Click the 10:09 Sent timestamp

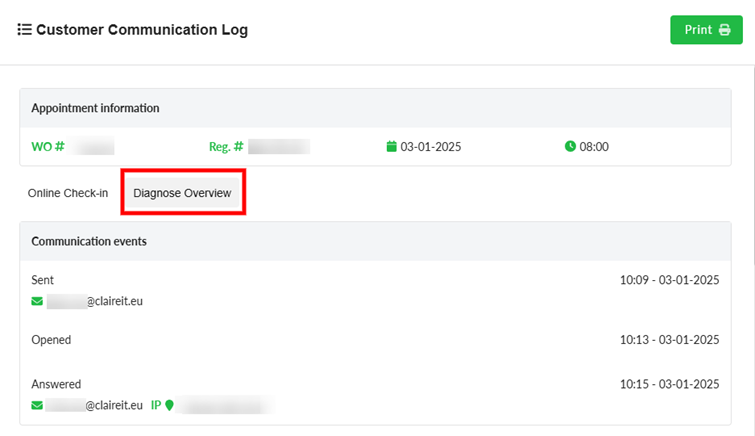coord(669,281)
